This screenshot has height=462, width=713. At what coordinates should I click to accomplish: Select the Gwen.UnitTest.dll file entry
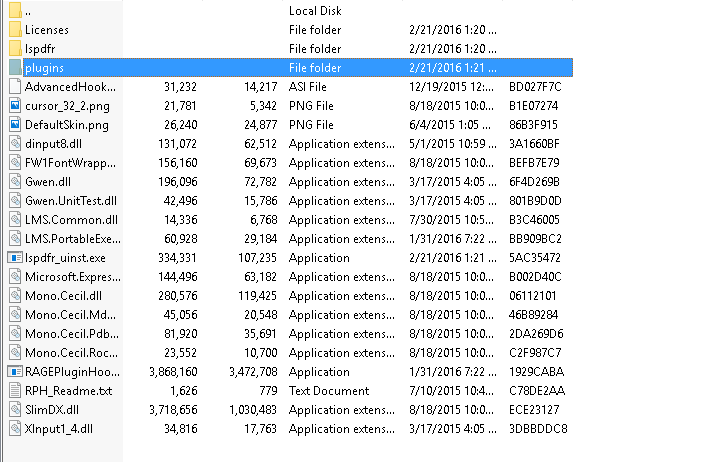71,201
